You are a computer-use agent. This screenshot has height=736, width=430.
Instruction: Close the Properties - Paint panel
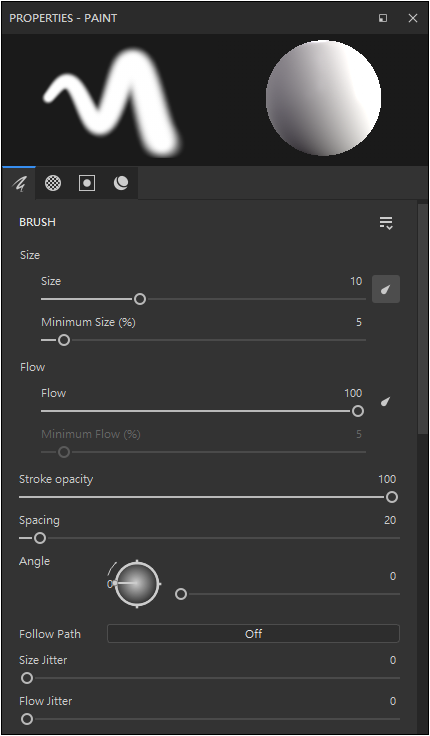point(413,18)
